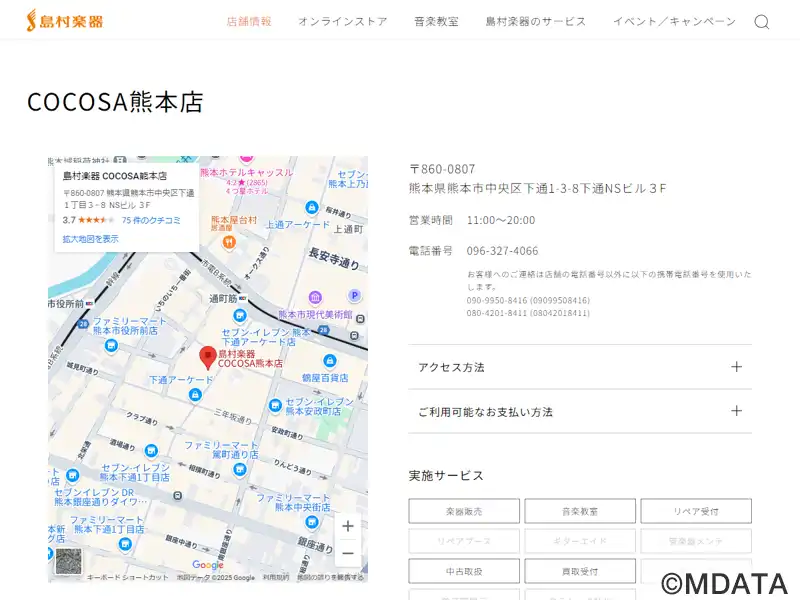The width and height of the screenshot is (800, 600).
Task: Click the 楽器販売 service button
Action: click(464, 511)
